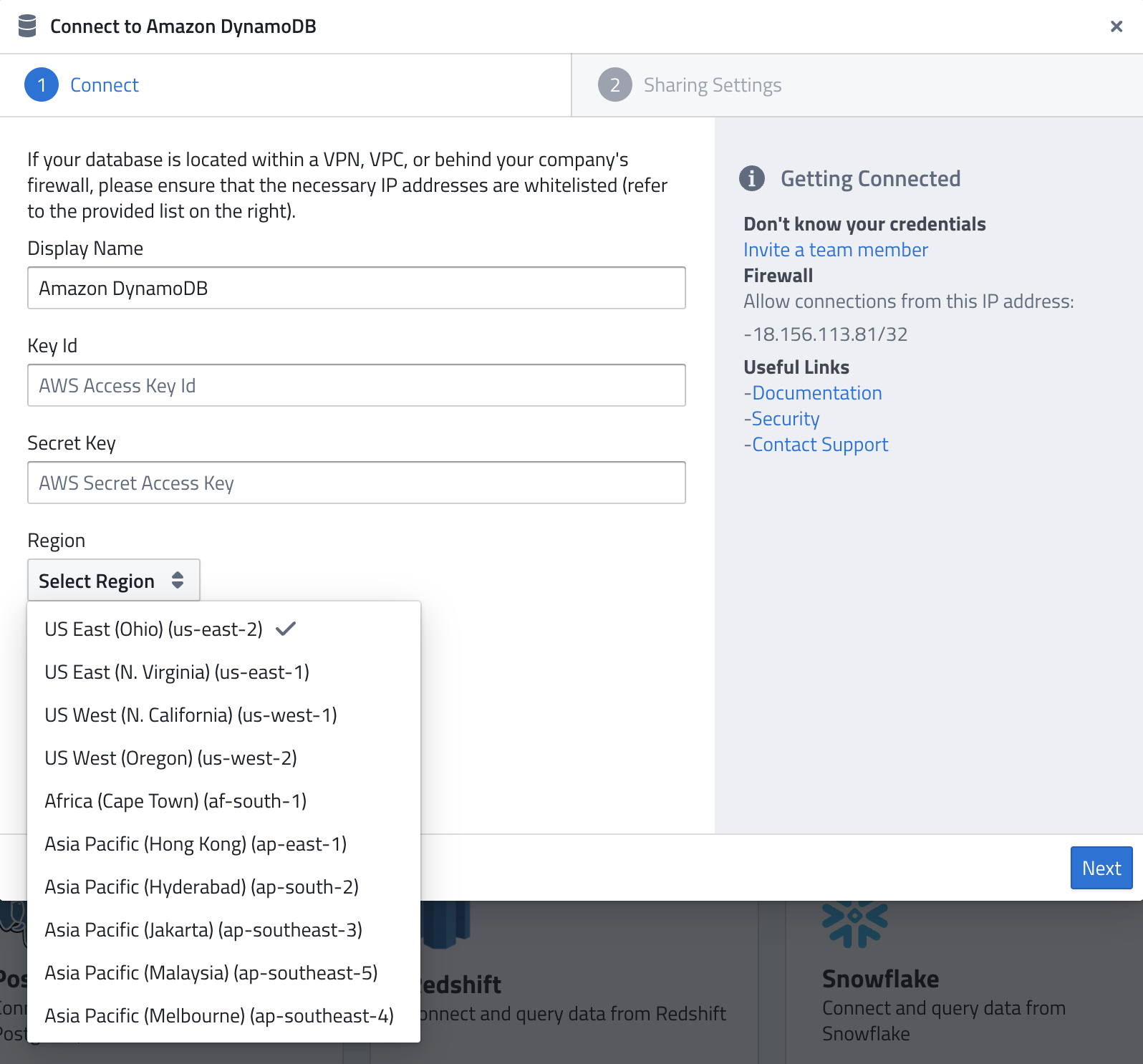Click the Next button
Image resolution: width=1143 pixels, height=1064 pixels.
[x=1101, y=868]
